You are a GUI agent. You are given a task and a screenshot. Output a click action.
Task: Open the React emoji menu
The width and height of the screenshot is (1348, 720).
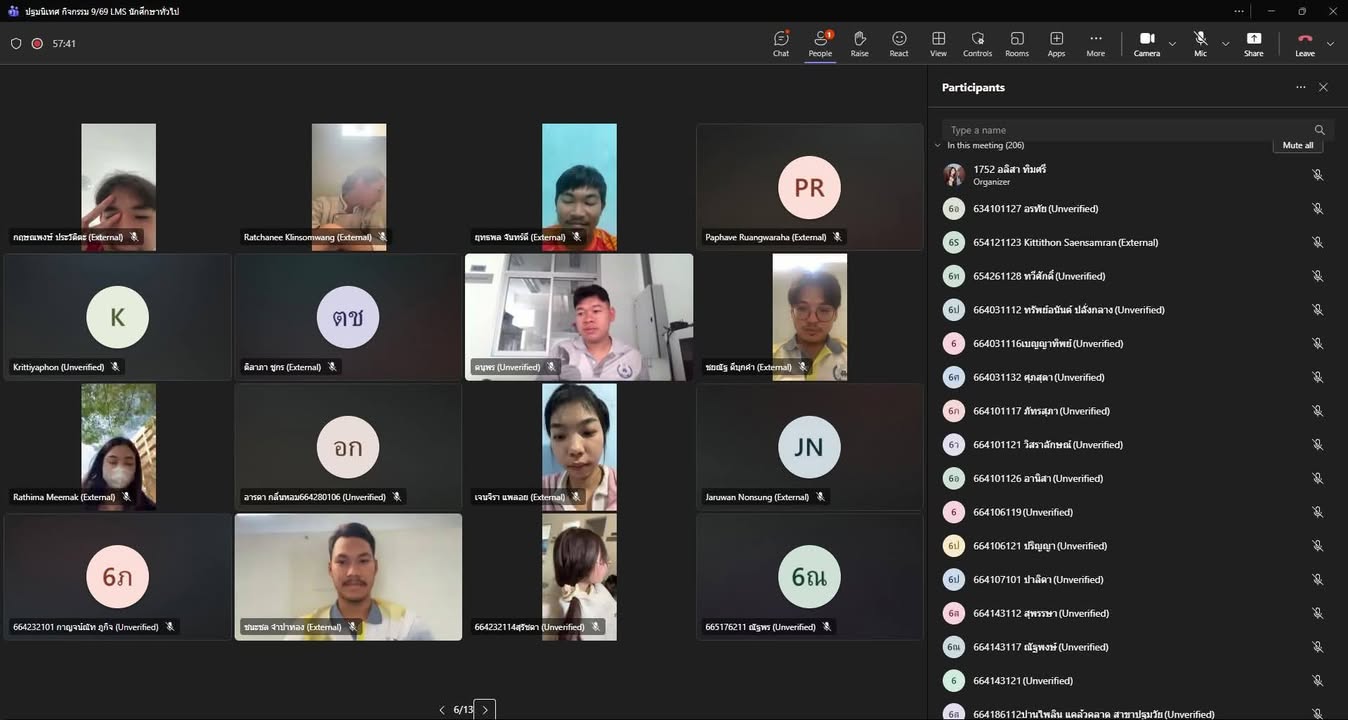click(899, 43)
